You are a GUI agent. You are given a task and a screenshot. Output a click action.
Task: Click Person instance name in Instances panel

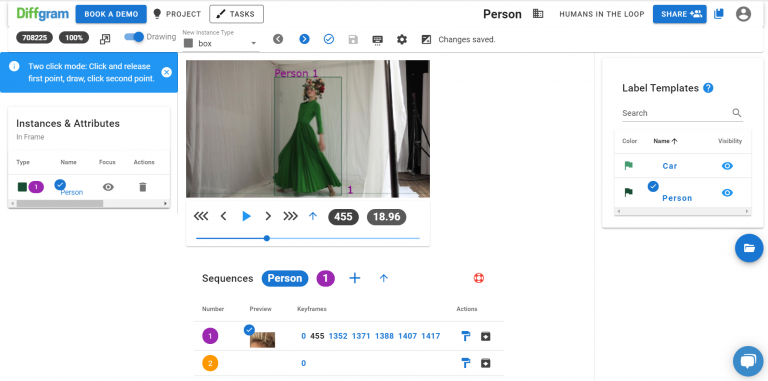point(72,192)
